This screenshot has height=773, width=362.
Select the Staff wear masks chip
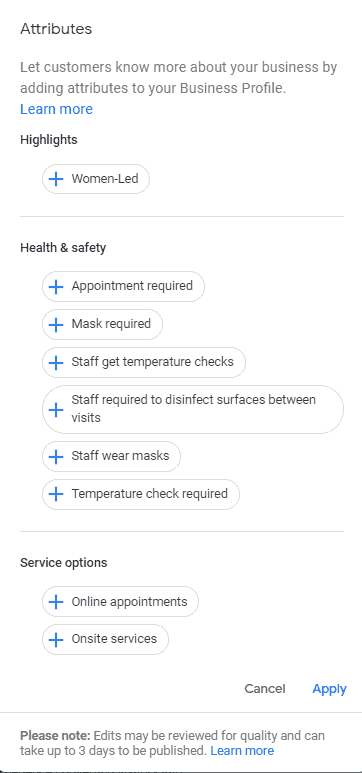coord(111,457)
